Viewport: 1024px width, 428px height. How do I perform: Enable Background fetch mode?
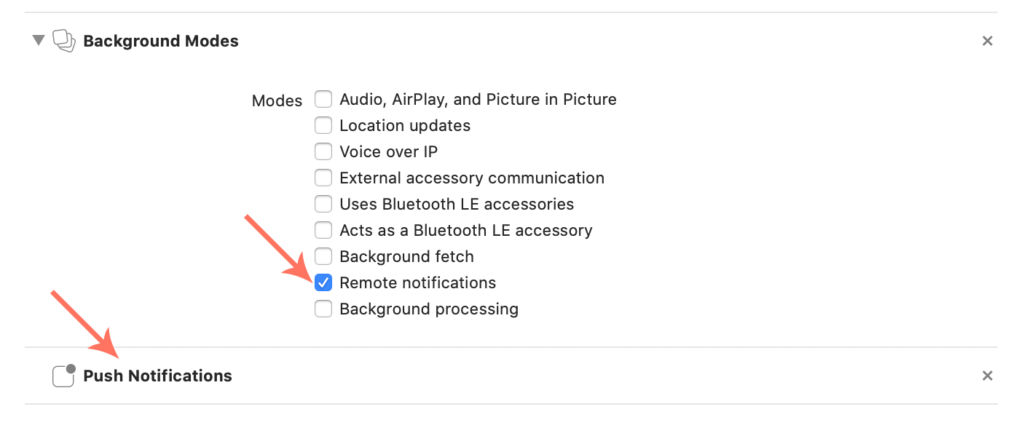[323, 256]
